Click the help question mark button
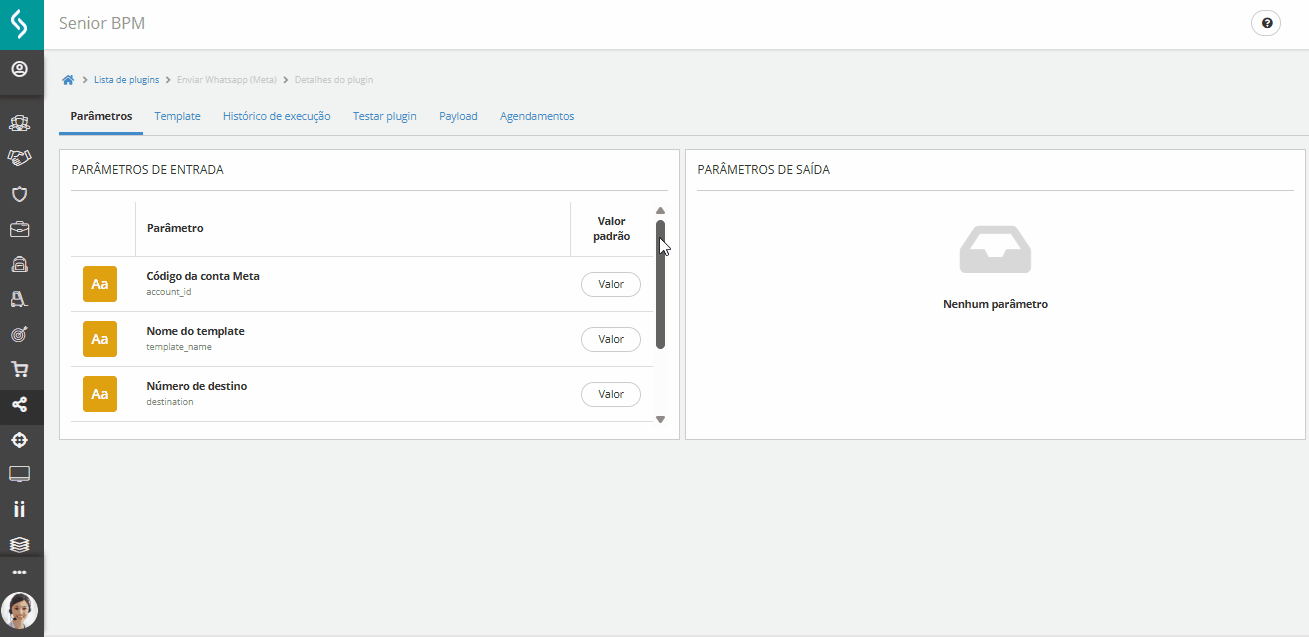Screen dimensions: 1309x637 coord(1265,22)
